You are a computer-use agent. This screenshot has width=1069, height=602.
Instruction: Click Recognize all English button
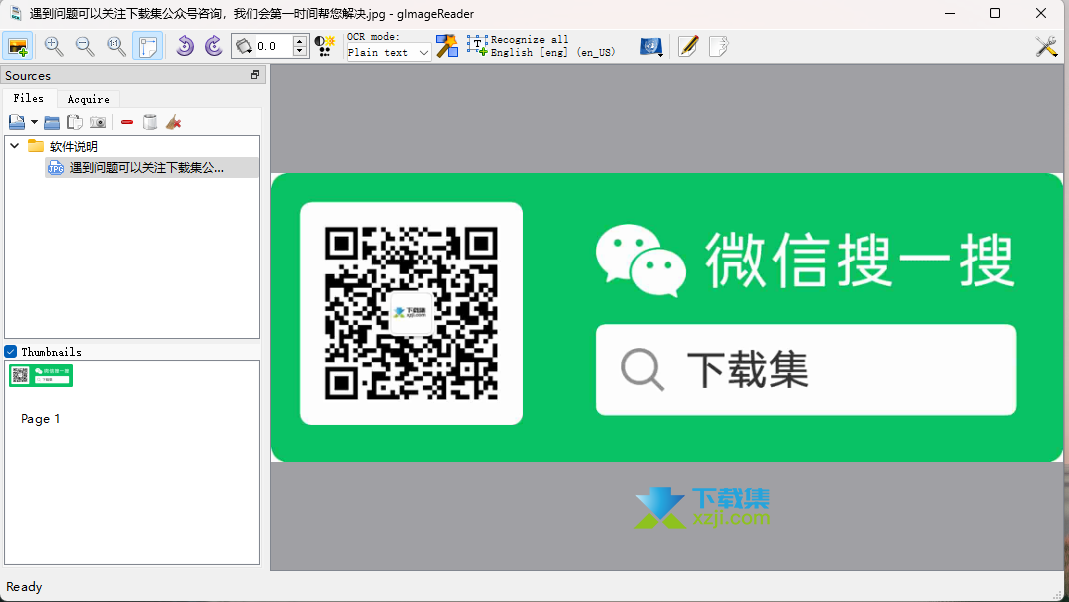[x=541, y=46]
